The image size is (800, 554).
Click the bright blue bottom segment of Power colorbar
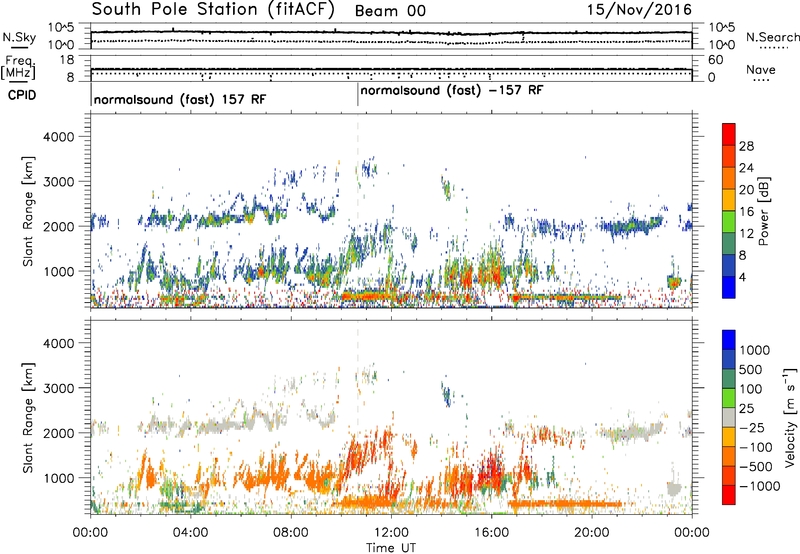729,287
